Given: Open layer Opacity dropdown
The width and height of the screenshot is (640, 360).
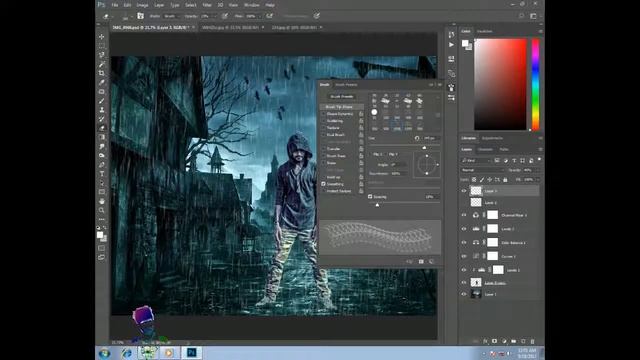Looking at the screenshot, I should tap(538, 170).
